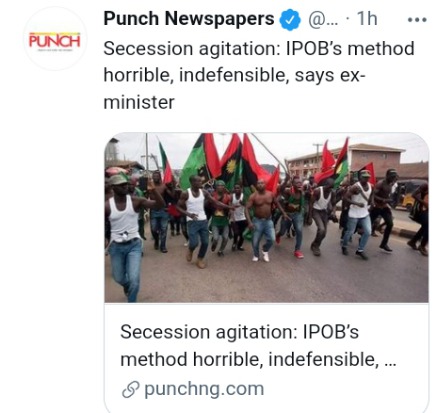Click the blue verified badge
This screenshot has height=413, width=444.
(290, 19)
